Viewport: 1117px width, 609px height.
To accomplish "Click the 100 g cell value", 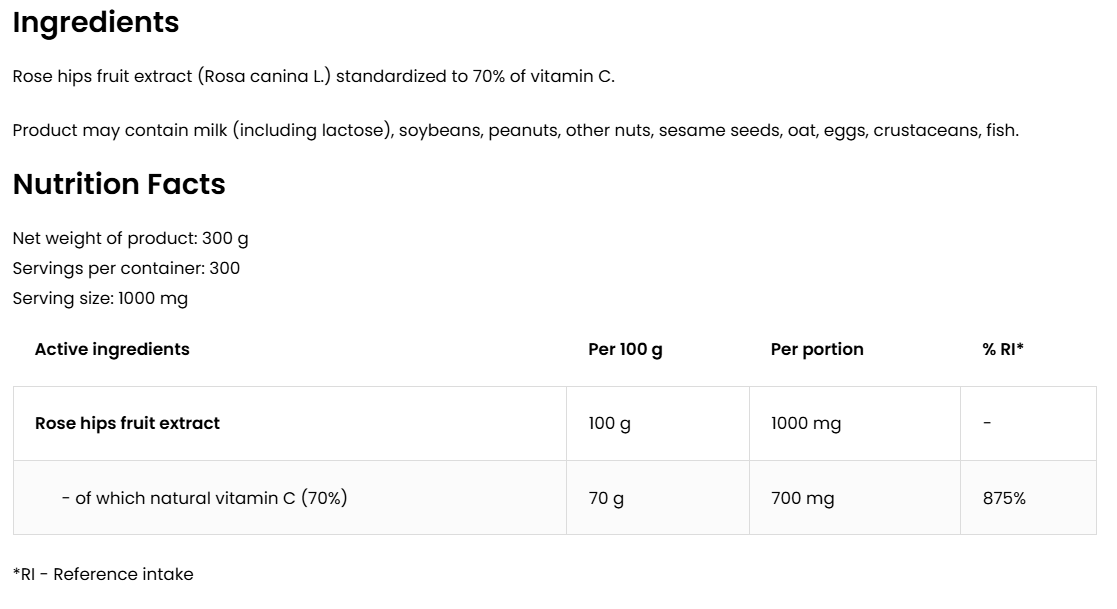I will [x=609, y=423].
